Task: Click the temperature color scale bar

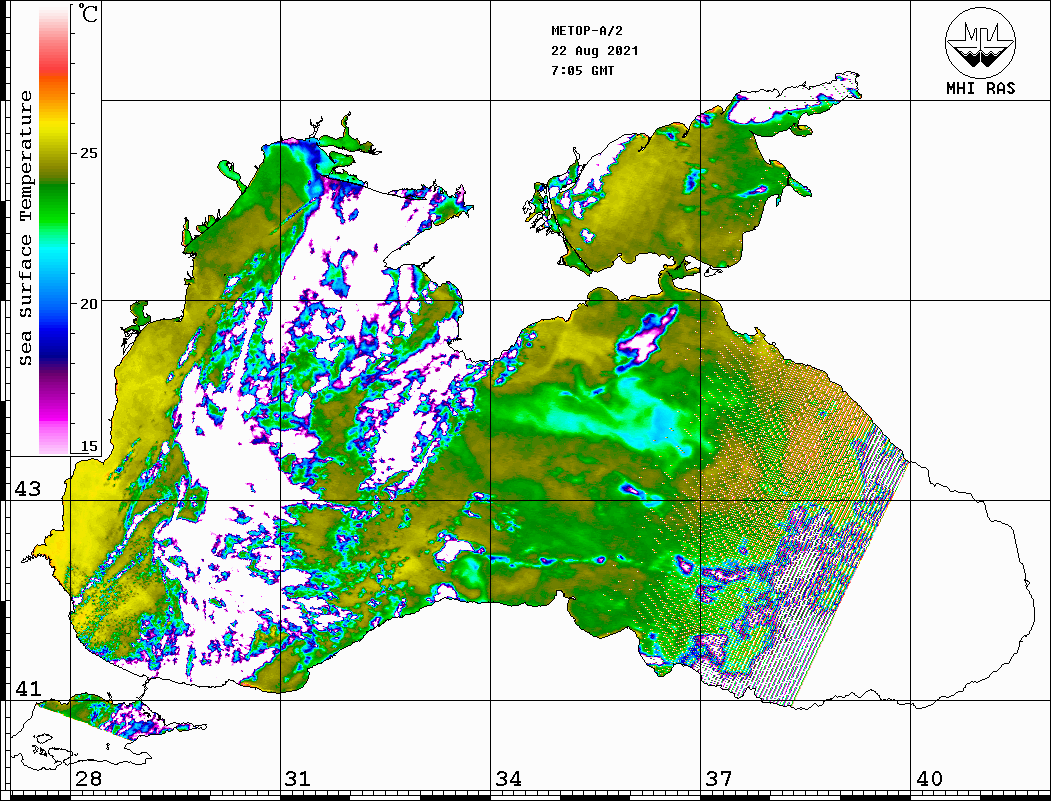Action: [54, 230]
